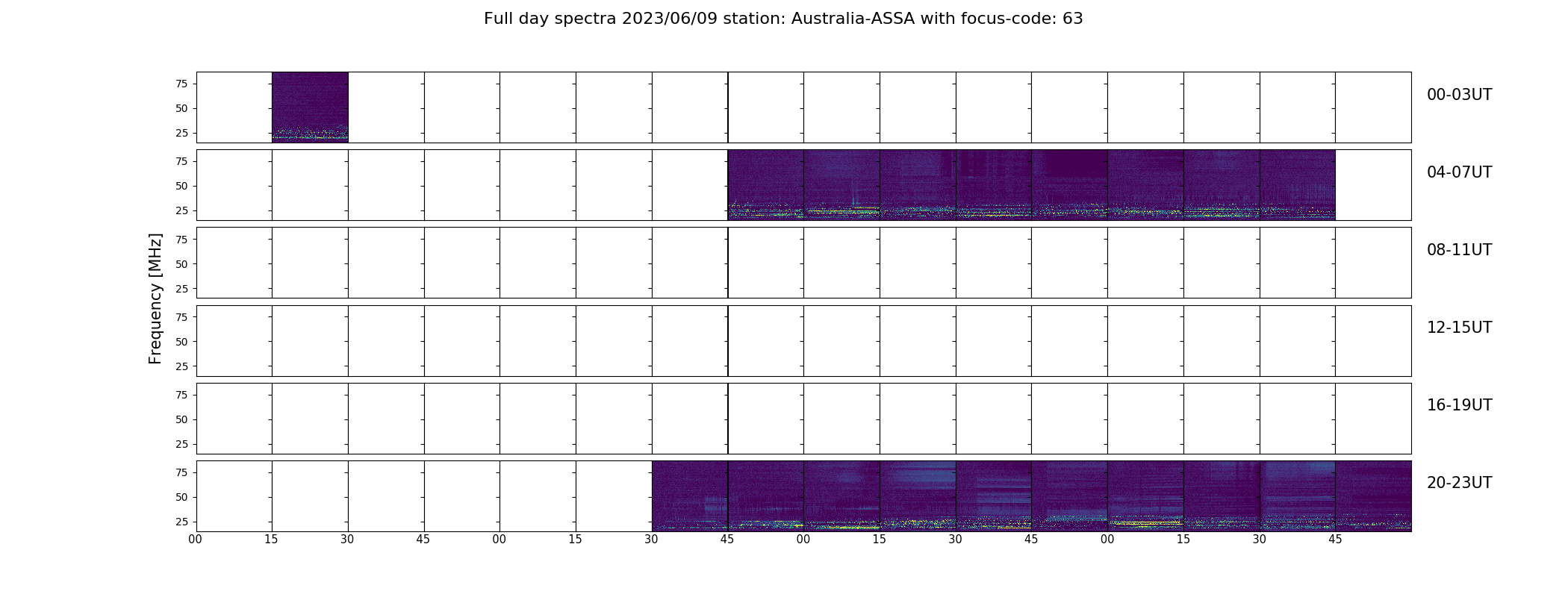Click the single spectrogram block in the 00-03UT row
The height and width of the screenshot is (597, 1568).
tap(310, 107)
